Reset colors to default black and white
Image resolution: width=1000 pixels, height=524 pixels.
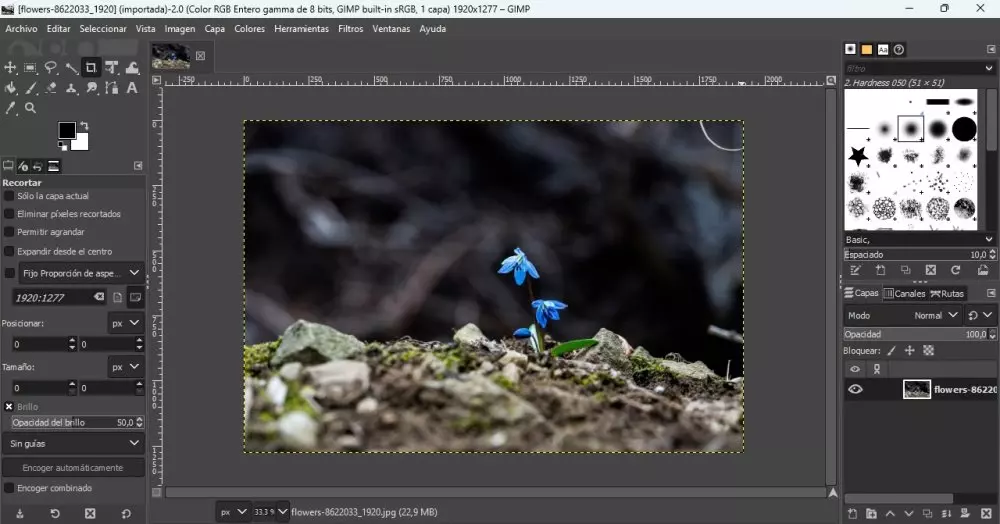[x=62, y=146]
